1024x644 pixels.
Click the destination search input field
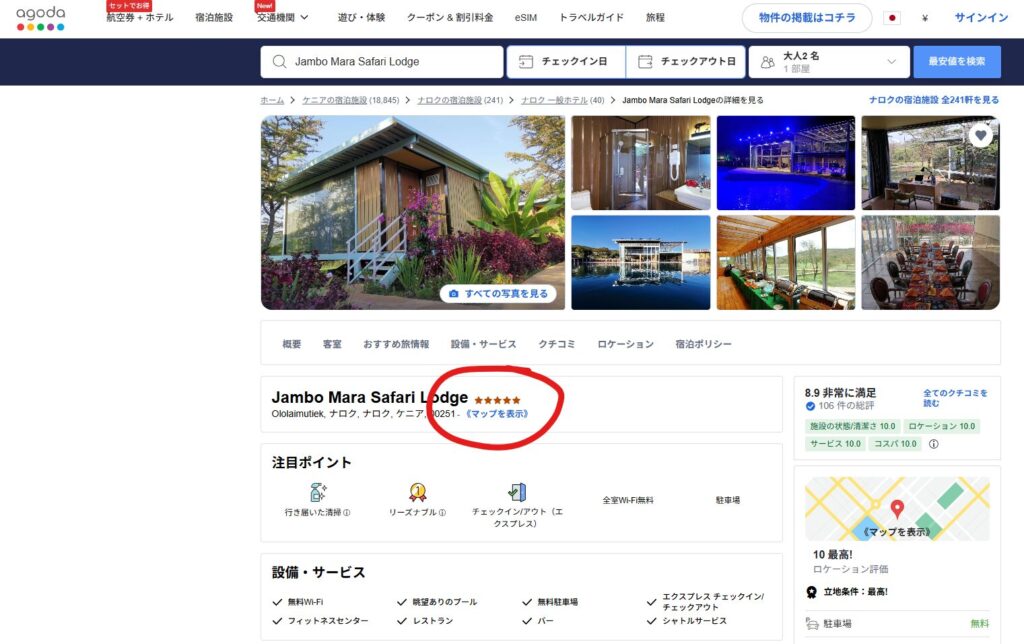[x=382, y=61]
